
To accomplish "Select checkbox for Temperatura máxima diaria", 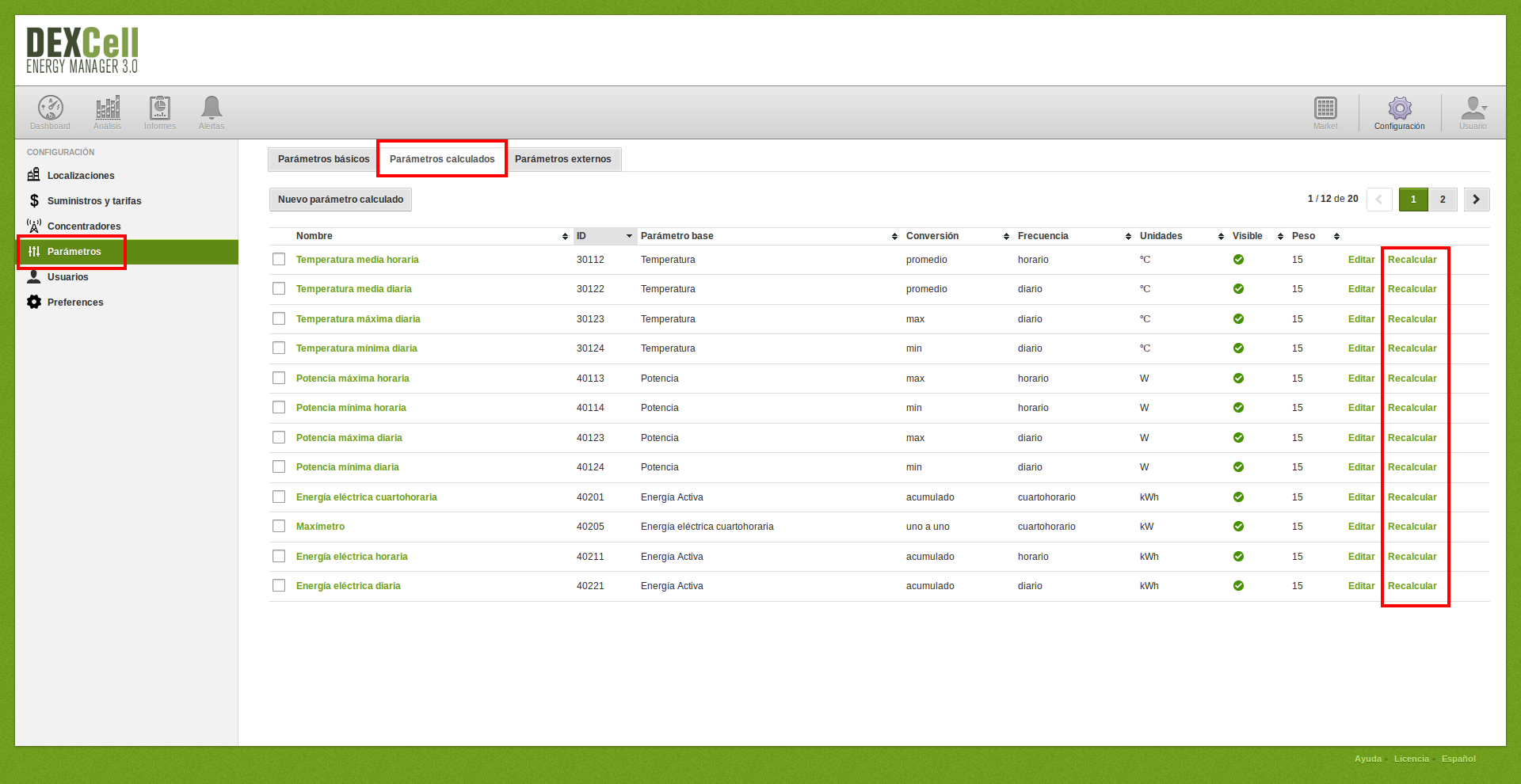I will tap(279, 318).
